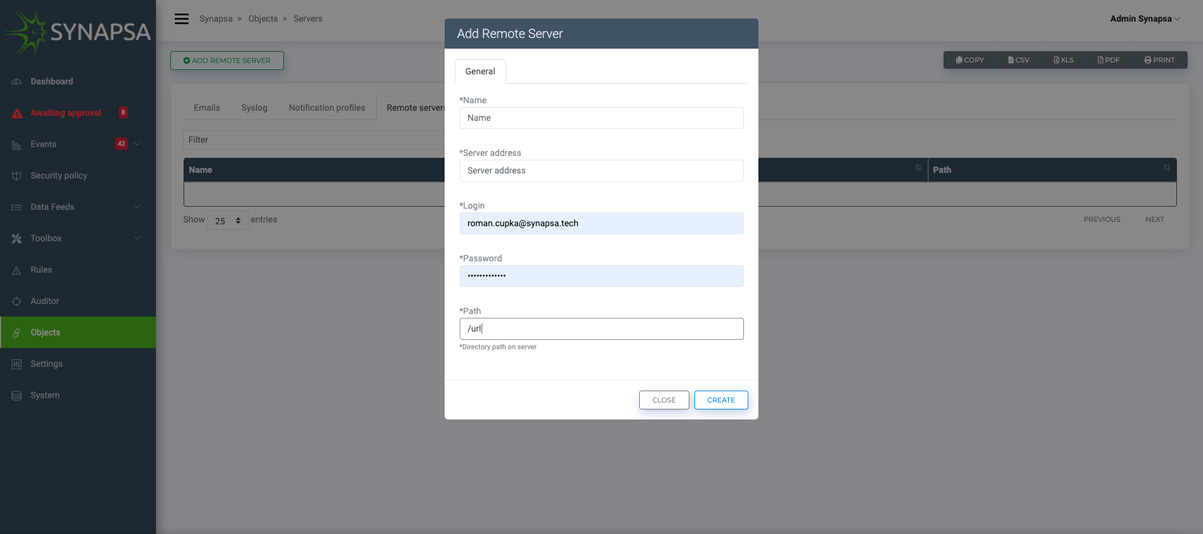This screenshot has height=534, width=1203.
Task: Switch to the Remote servers tab
Action: point(412,108)
